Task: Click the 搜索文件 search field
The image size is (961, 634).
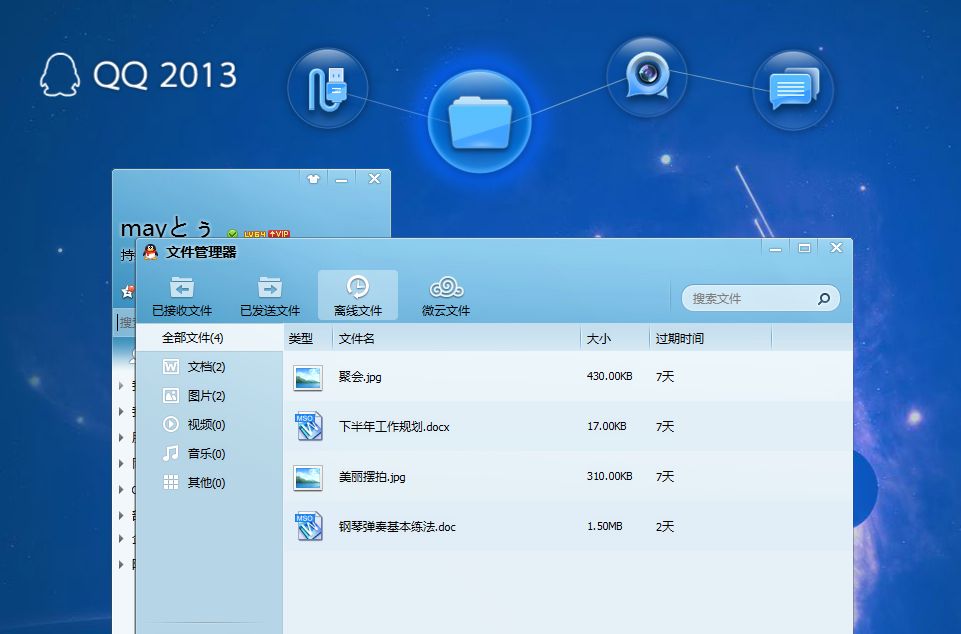Action: click(x=761, y=299)
